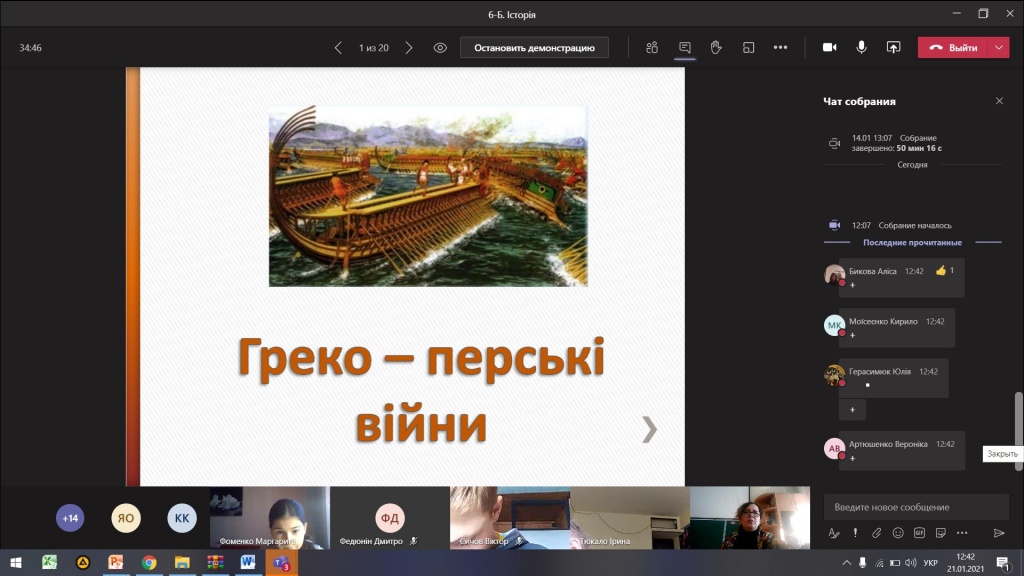Open the sticker picker
1024x576 pixels.
click(x=940, y=533)
